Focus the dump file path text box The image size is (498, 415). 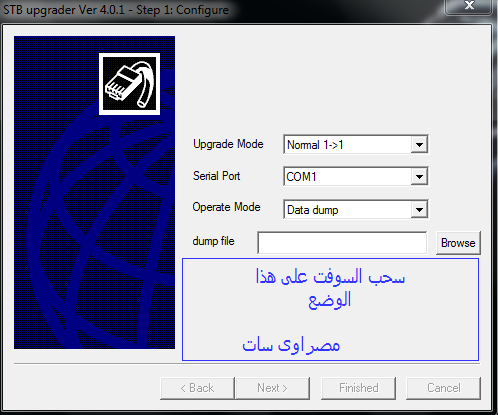[342, 243]
